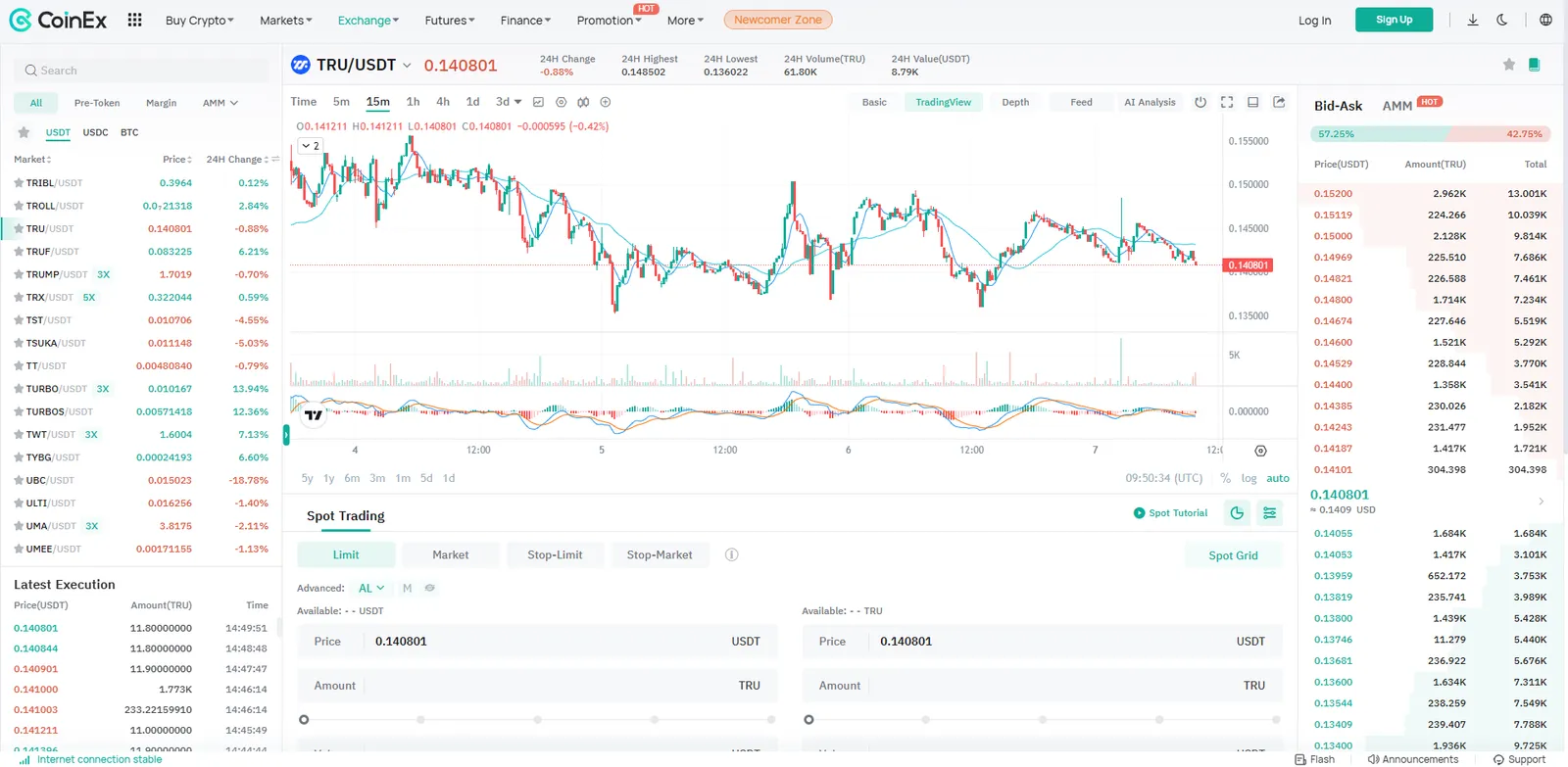The image size is (1568, 767).
Task: Select the Market order tab
Action: tap(451, 554)
